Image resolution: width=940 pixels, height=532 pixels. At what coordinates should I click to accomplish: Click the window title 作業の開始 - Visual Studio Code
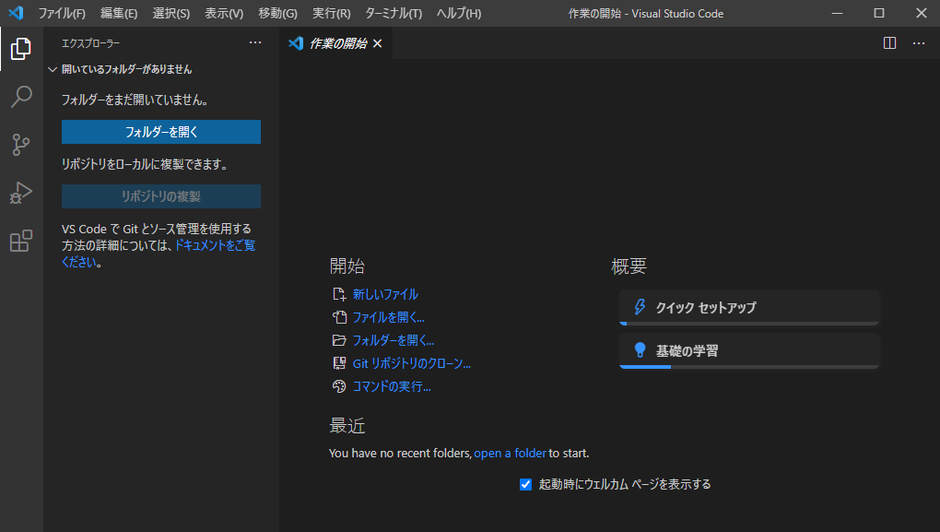(646, 13)
